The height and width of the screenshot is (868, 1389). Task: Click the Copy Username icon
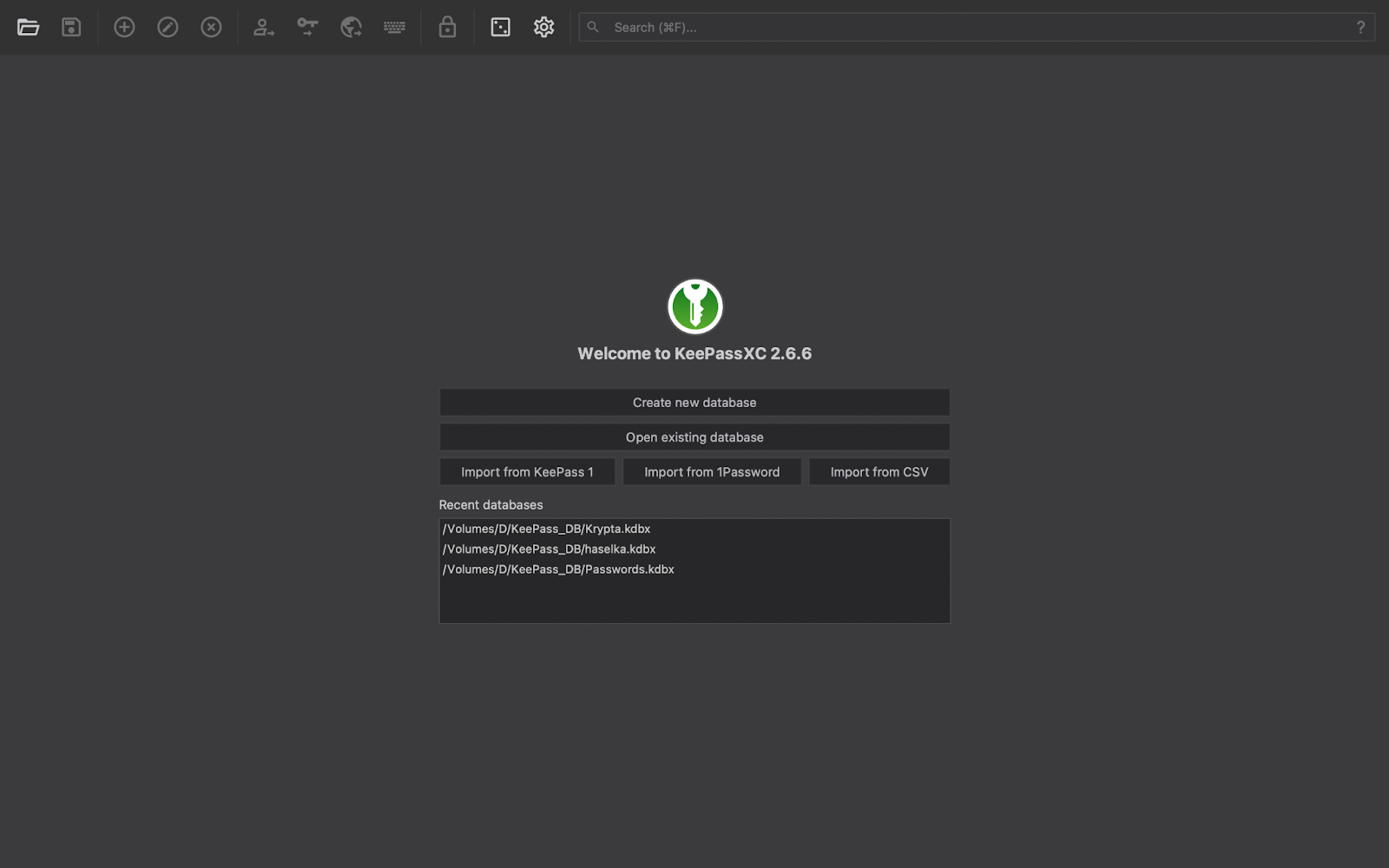click(264, 27)
